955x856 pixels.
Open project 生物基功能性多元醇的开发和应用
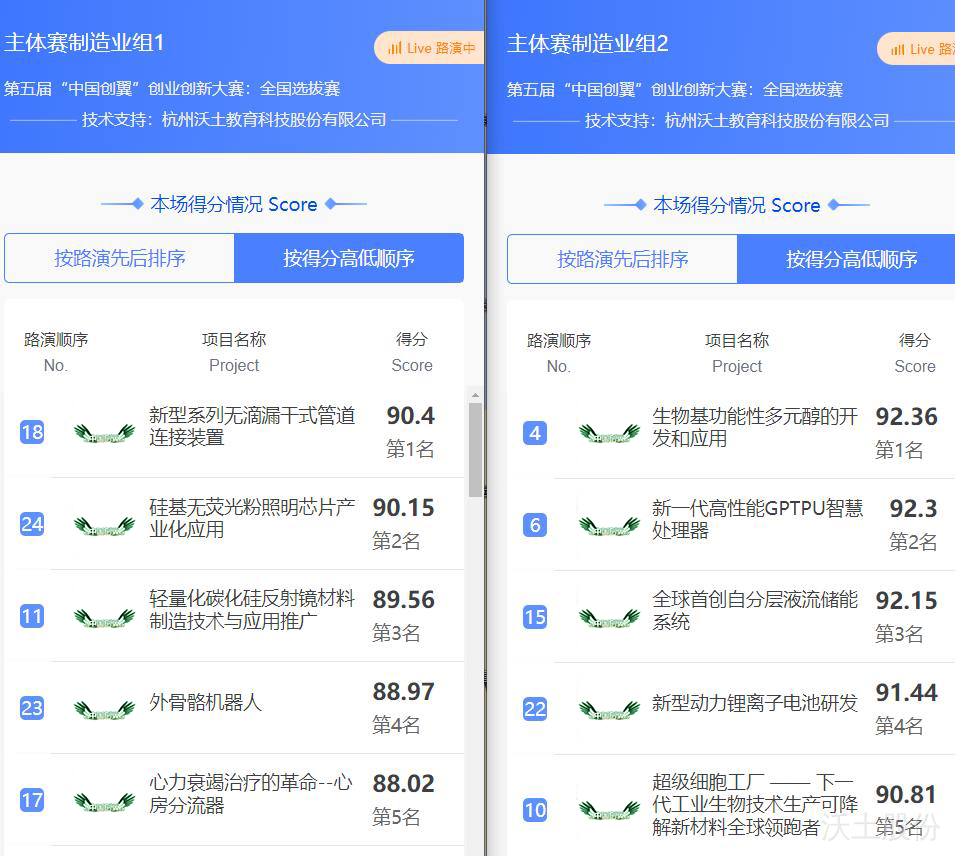[x=754, y=427]
